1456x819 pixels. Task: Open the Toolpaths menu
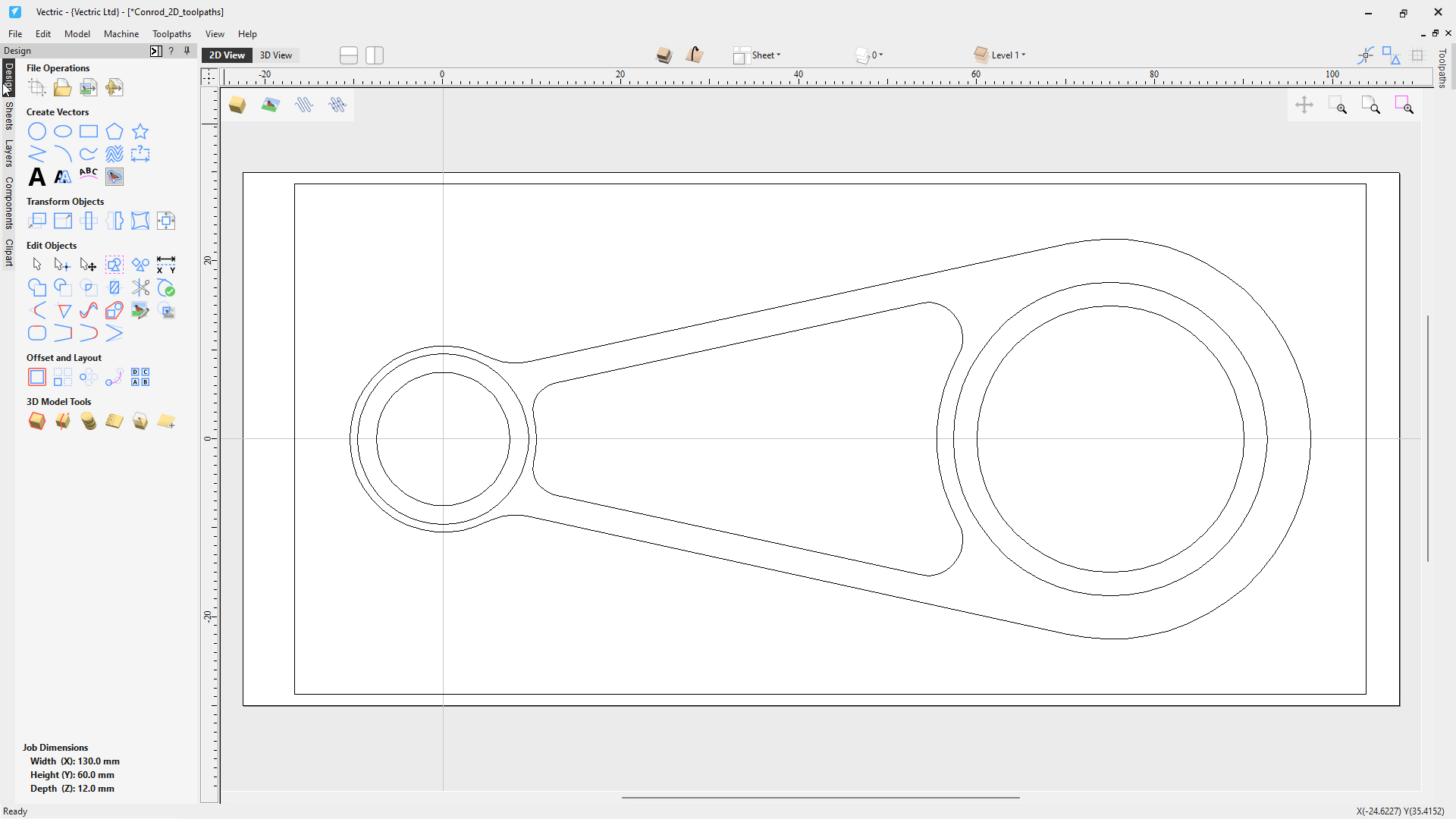point(171,34)
